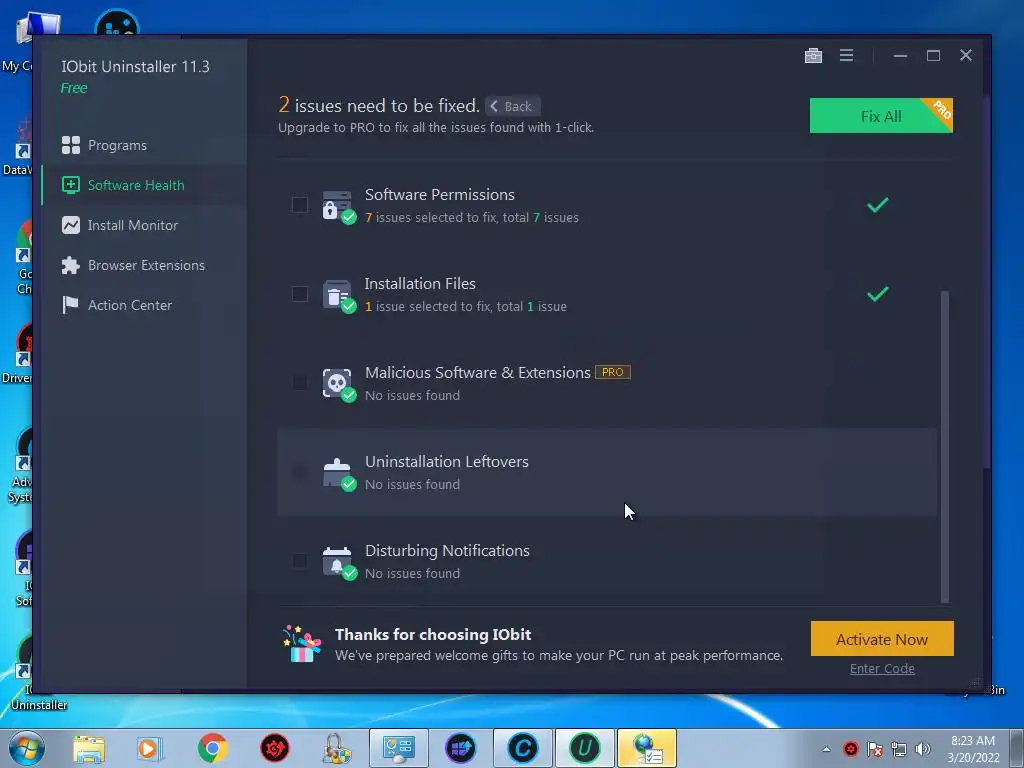
Task: Launch Windows Media Player from taskbar
Action: click(150, 748)
